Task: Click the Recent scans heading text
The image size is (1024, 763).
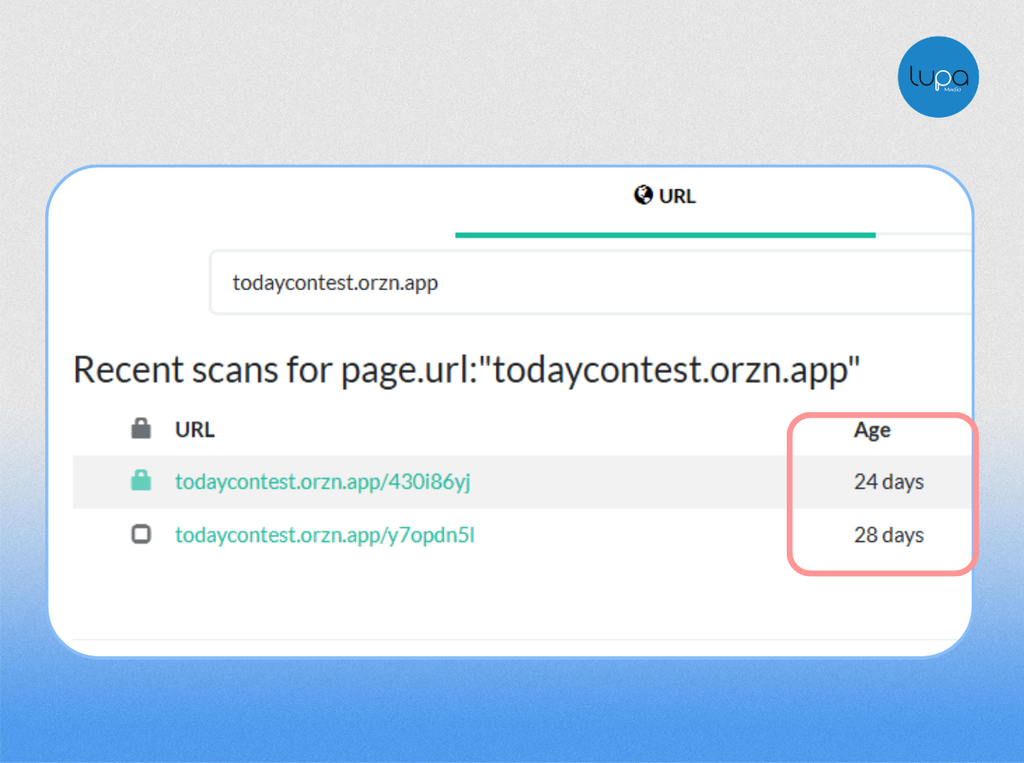Action: point(466,370)
